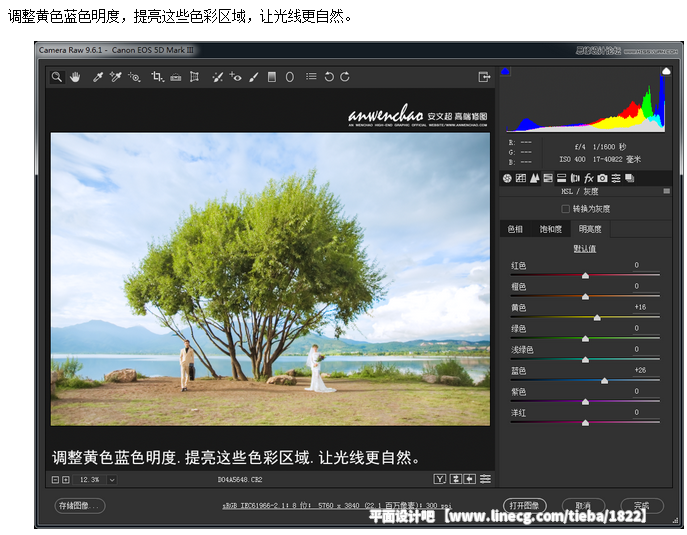
Task: Select the Zoom tool
Action: [x=57, y=77]
